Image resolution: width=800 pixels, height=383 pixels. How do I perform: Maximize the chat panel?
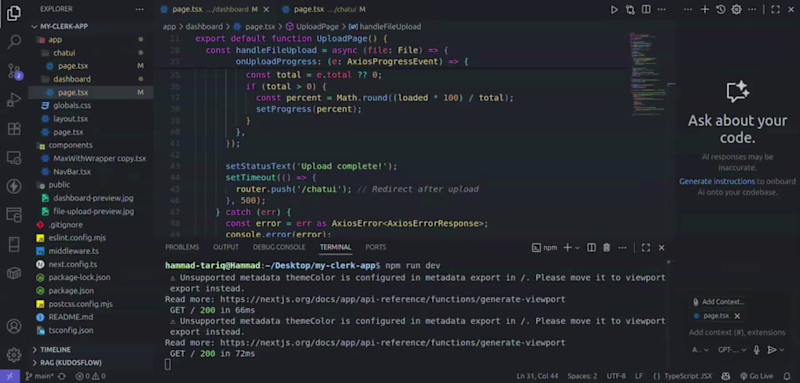(775, 10)
